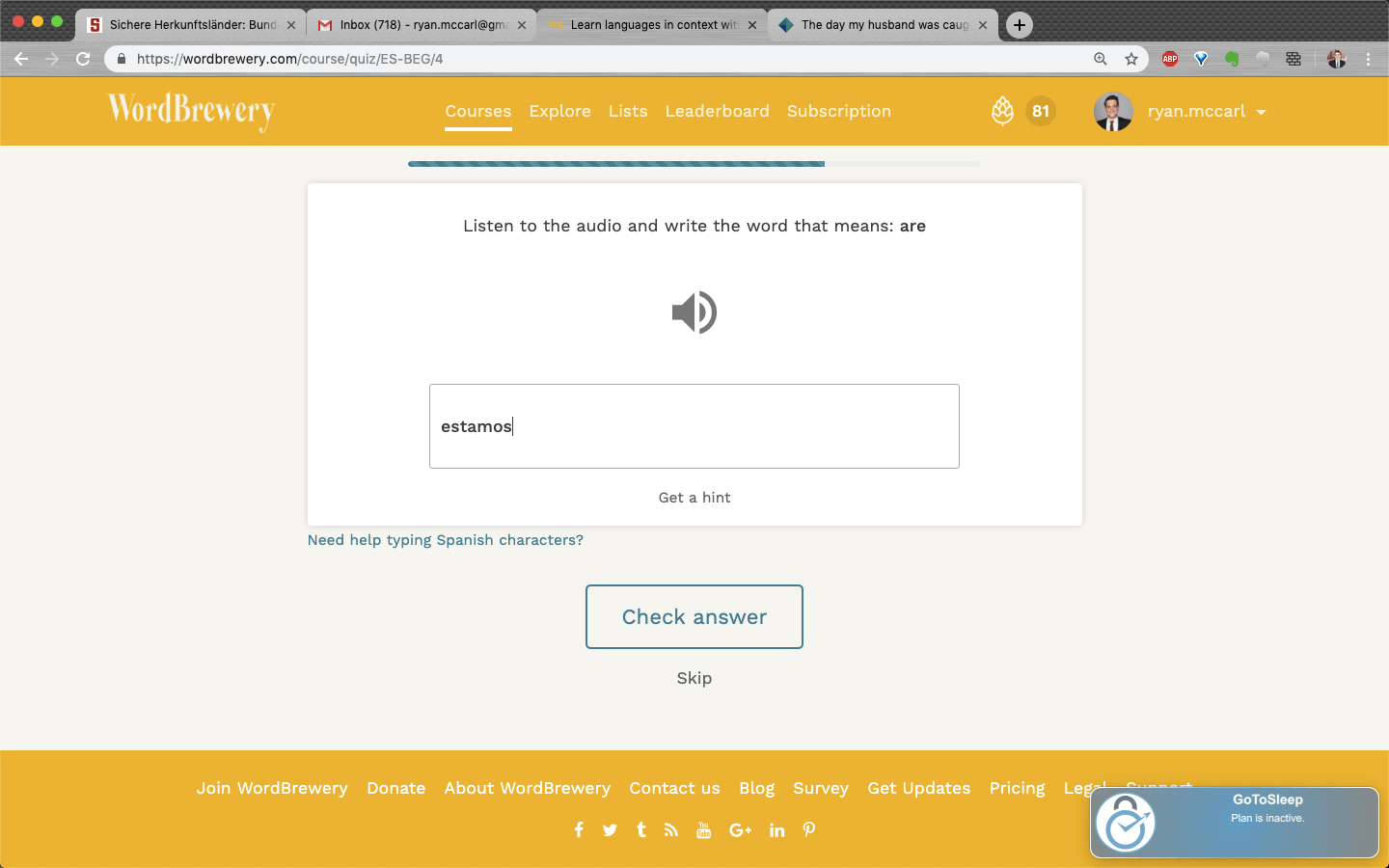
Task: Open the LinkedIn footer icon
Action: [x=776, y=829]
